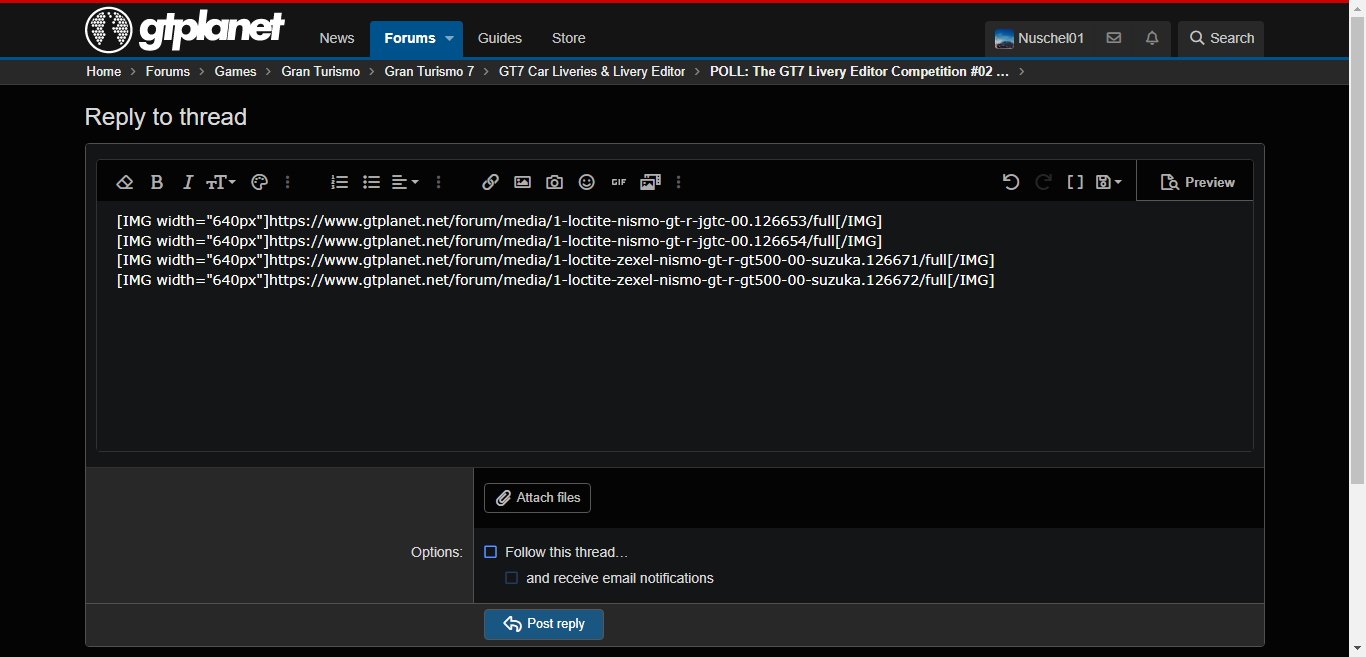This screenshot has height=657, width=1366.
Task: Open the alerts bell icon
Action: tap(1152, 38)
